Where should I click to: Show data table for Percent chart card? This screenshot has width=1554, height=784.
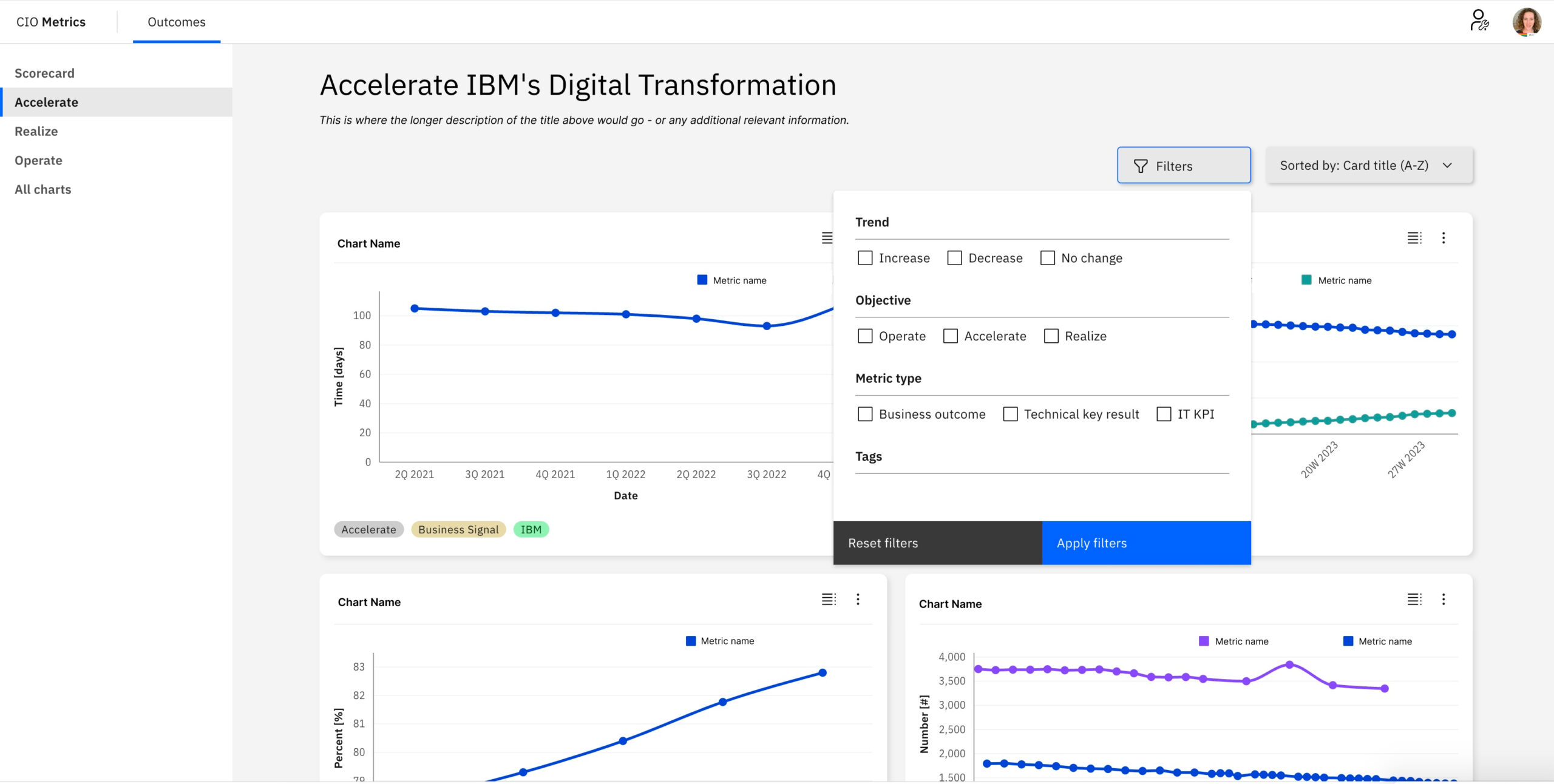pyautogui.click(x=829, y=600)
